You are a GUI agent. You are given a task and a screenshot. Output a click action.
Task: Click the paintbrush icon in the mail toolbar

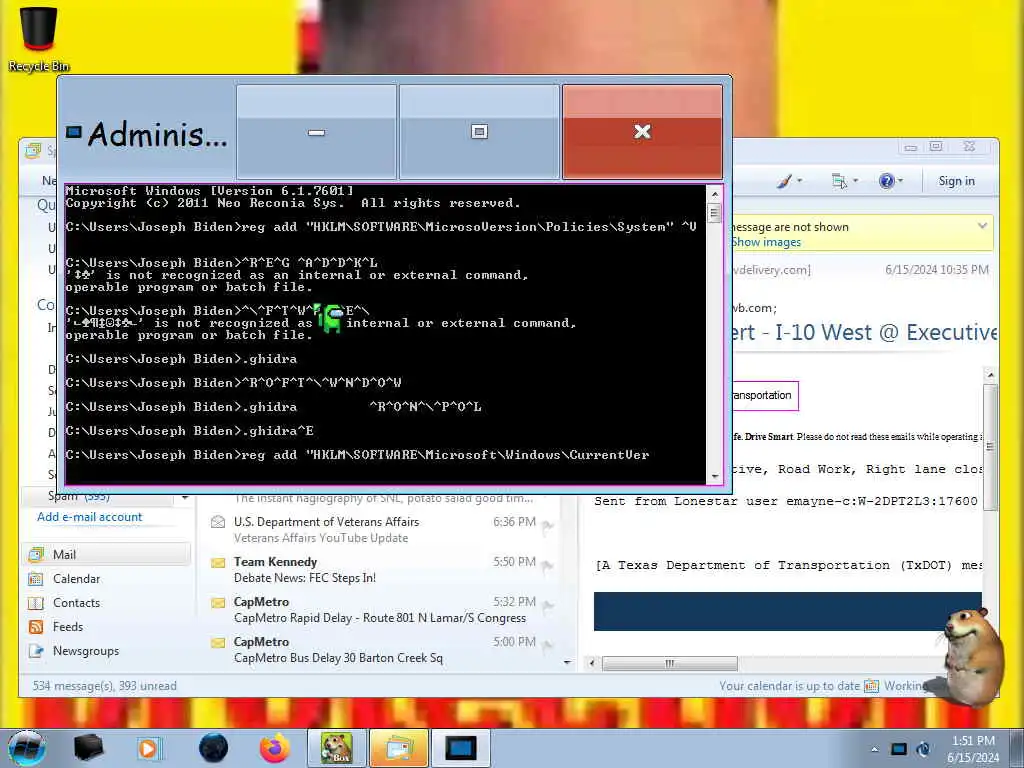click(784, 181)
